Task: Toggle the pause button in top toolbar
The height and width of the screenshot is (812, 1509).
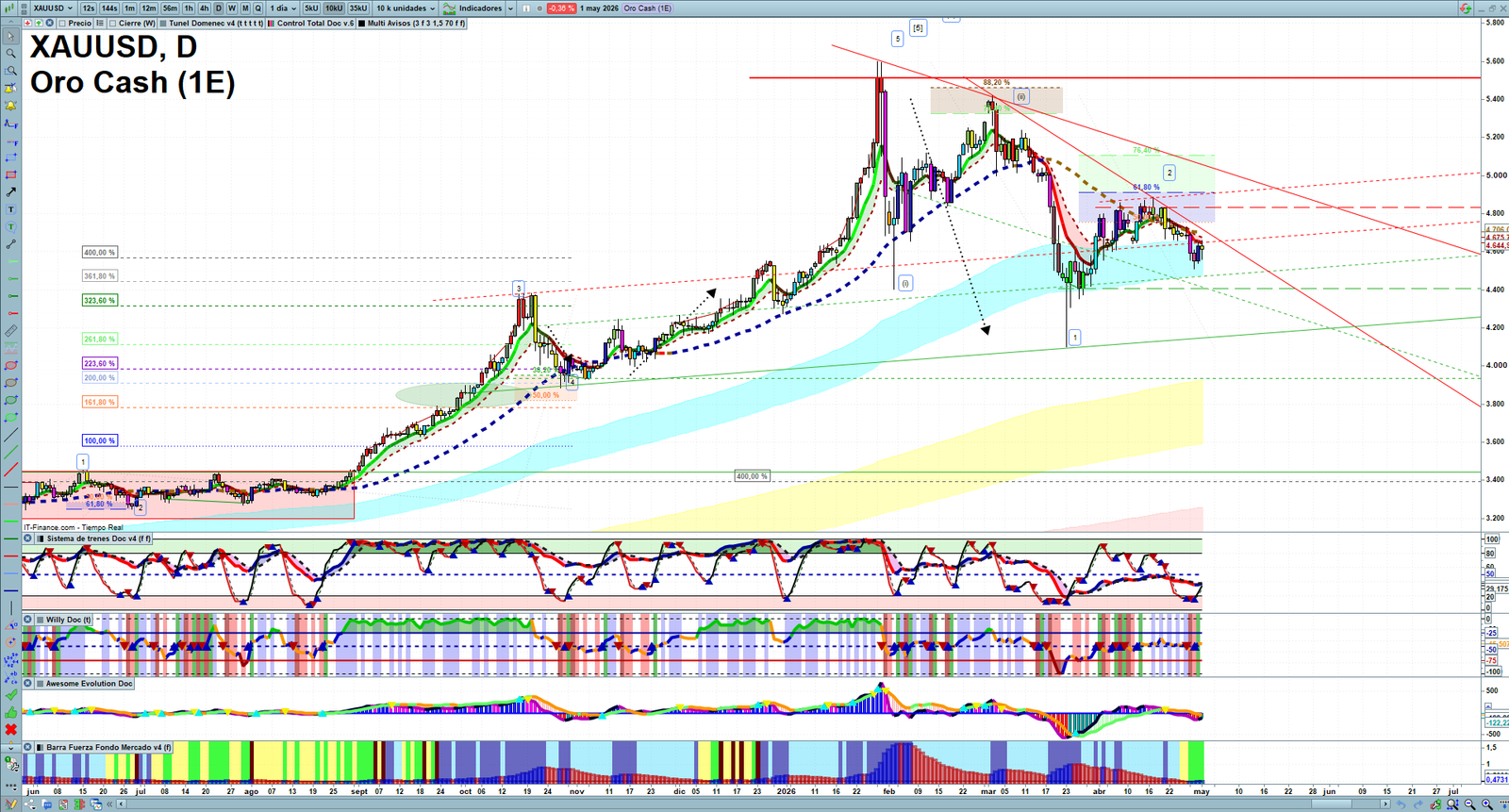Action: click(x=526, y=8)
